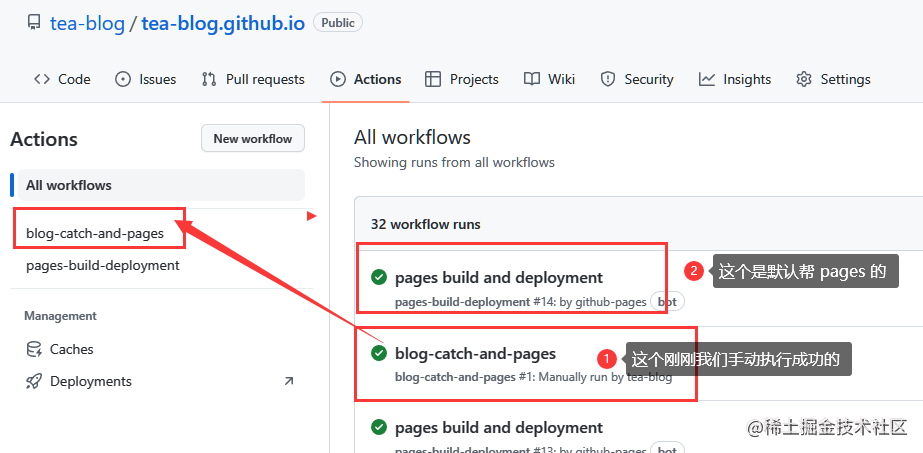Switch to the Code tab
This screenshot has height=453, width=923.
pos(62,79)
